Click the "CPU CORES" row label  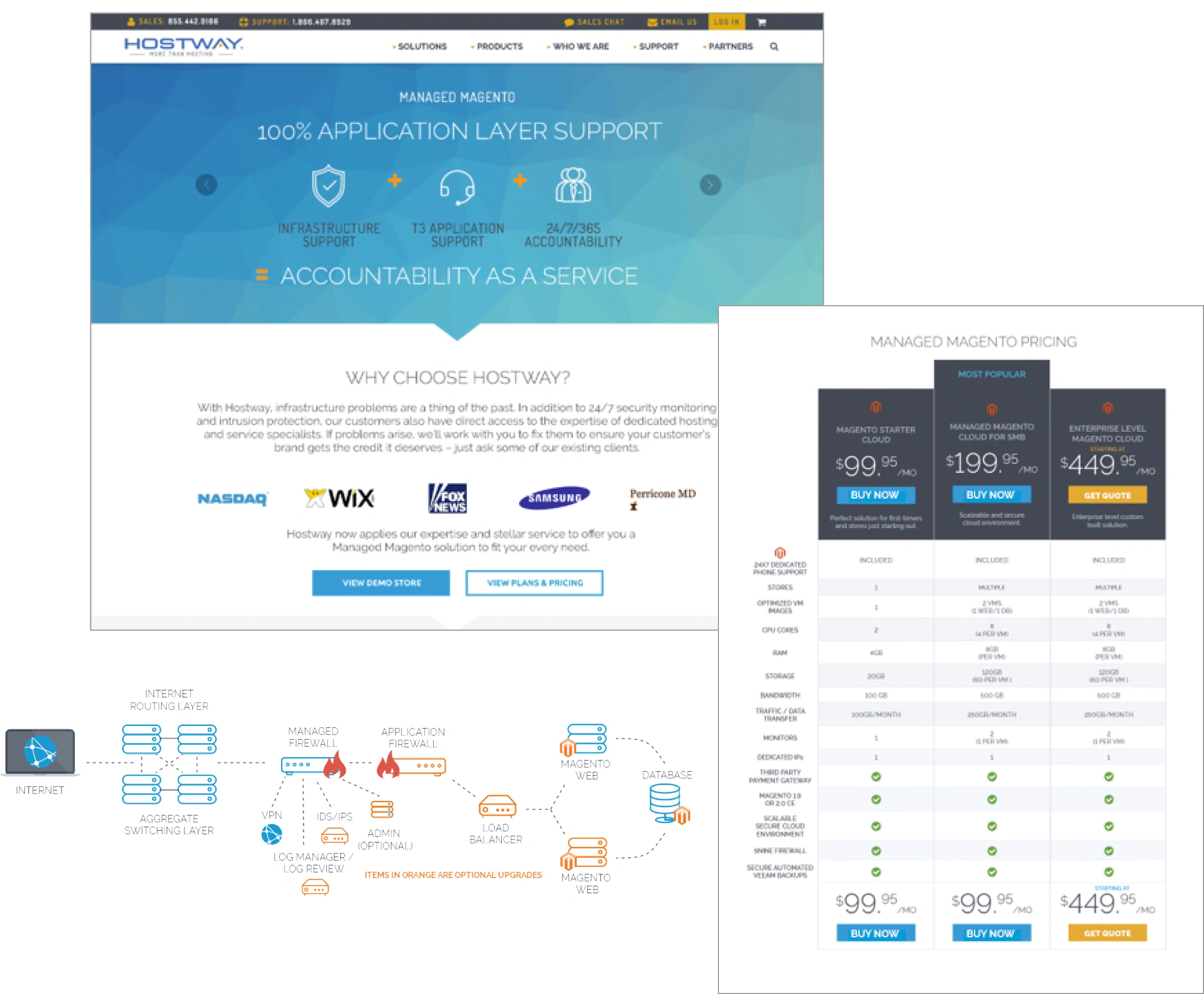pos(779,630)
